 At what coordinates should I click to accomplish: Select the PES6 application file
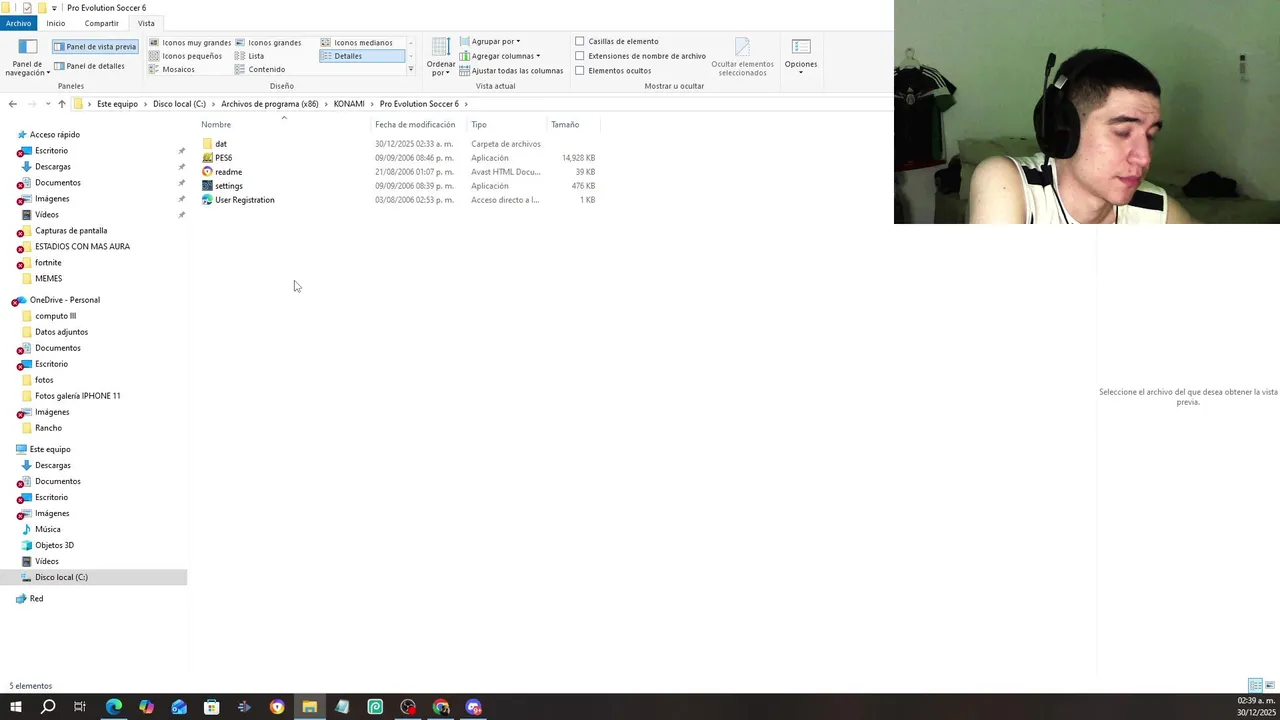(x=223, y=158)
